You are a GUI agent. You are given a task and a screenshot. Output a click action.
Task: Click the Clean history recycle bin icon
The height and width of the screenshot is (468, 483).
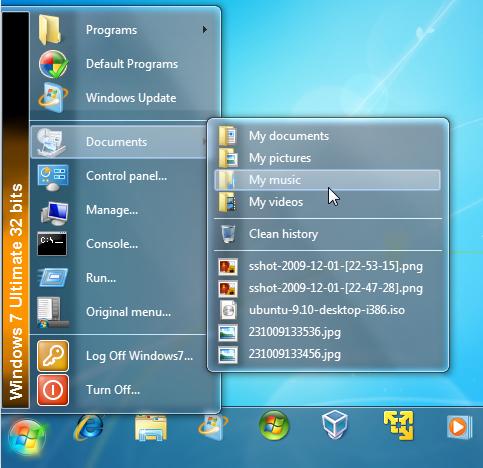point(228,233)
